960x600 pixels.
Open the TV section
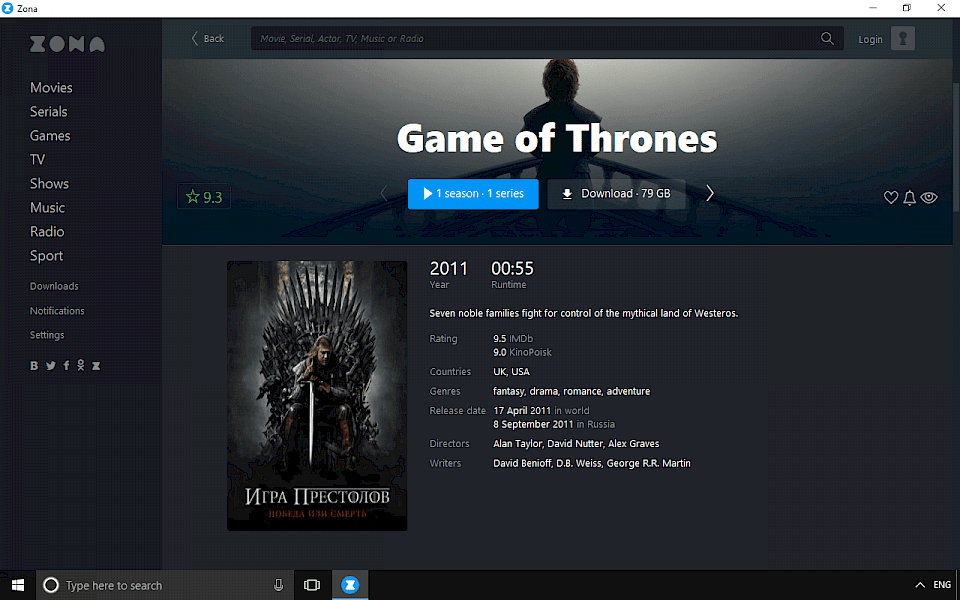(37, 160)
